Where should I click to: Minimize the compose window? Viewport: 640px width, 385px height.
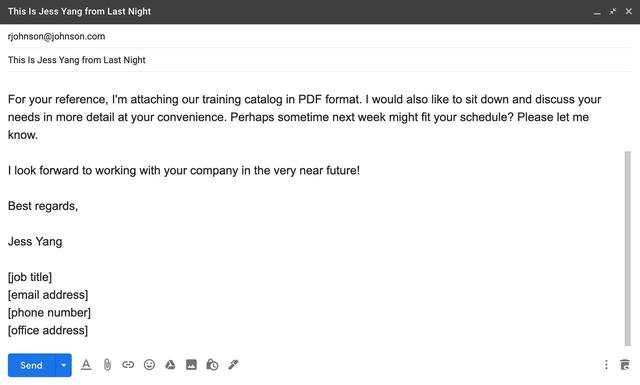597,12
